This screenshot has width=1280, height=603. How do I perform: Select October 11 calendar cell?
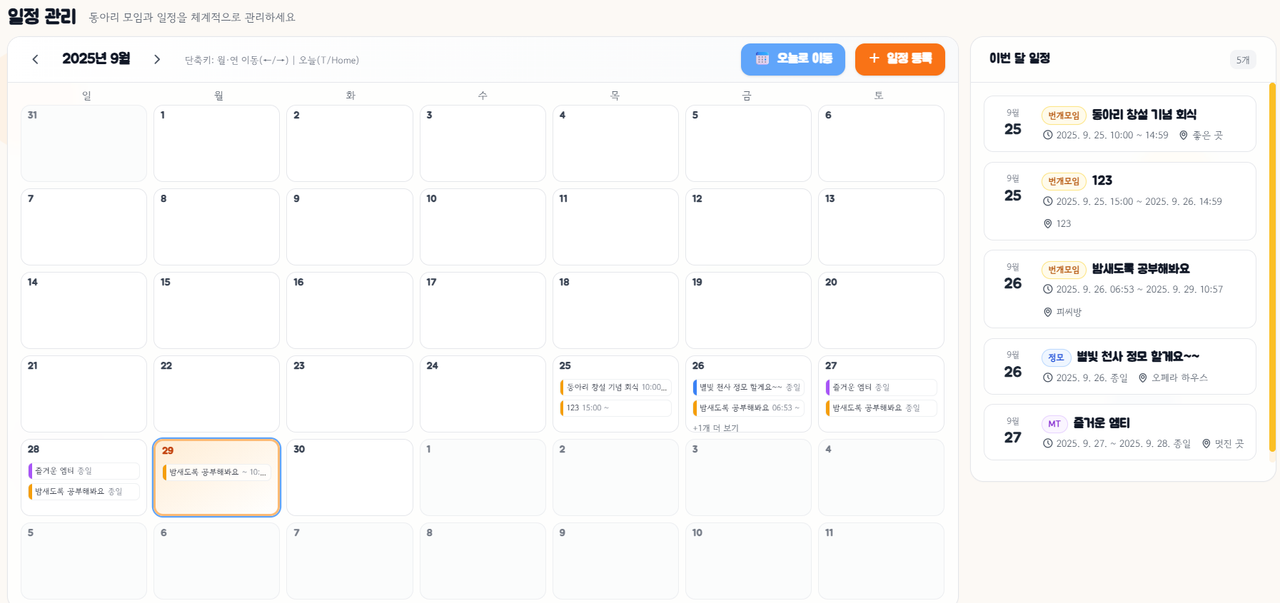pyautogui.click(x=881, y=561)
